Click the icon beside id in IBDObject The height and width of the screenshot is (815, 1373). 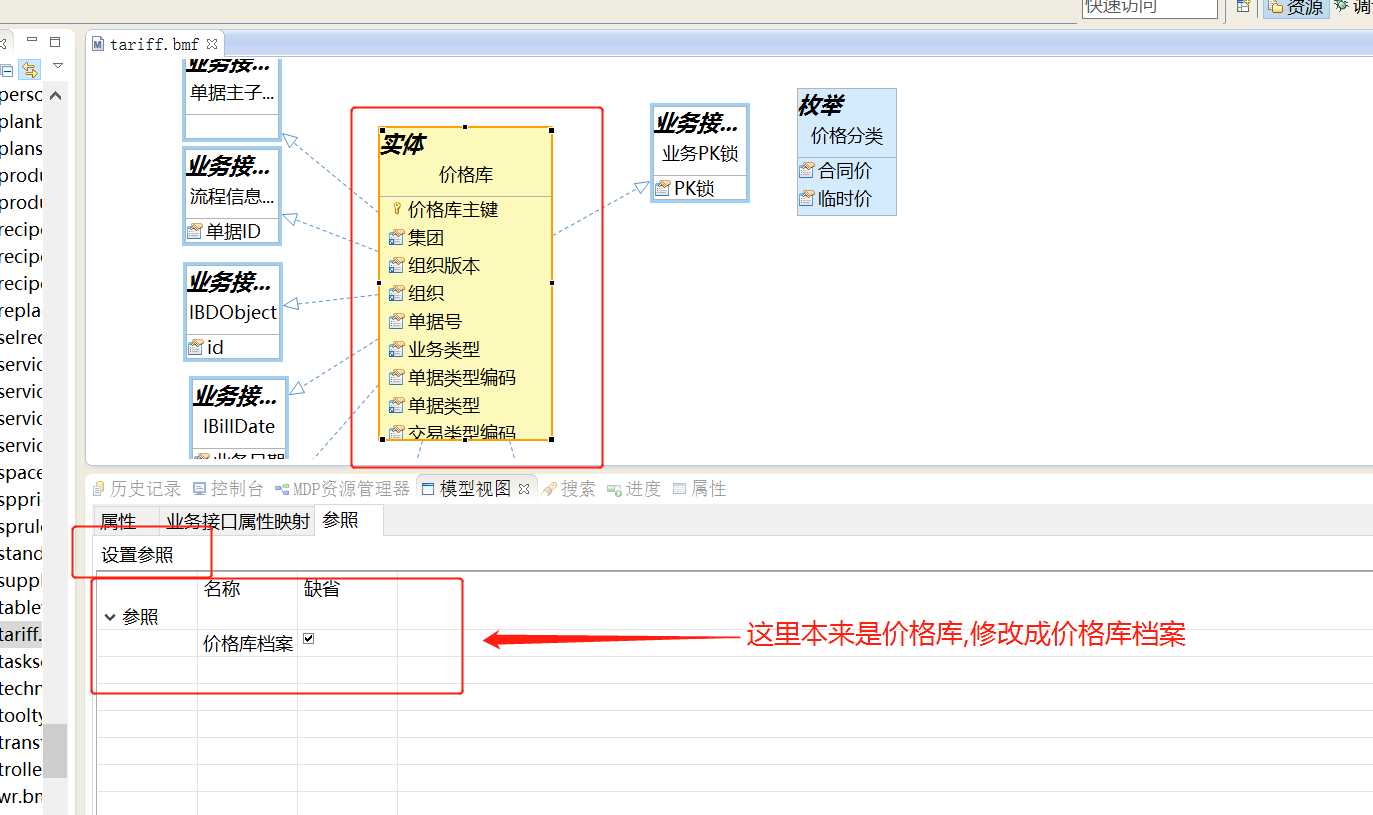(195, 348)
